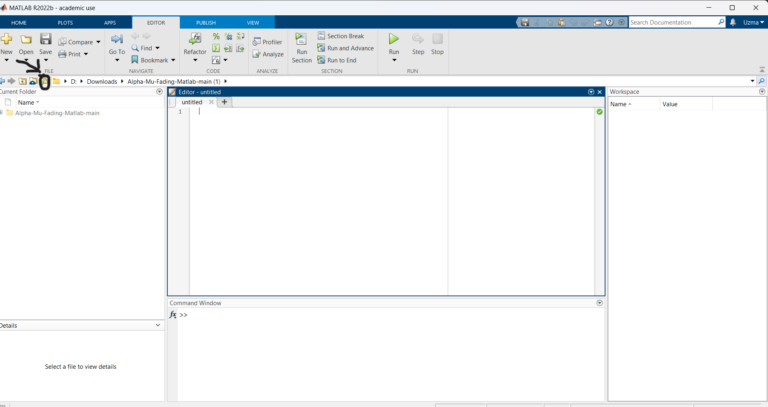Click the Analyze code icon
This screenshot has width=768, height=407.
coord(257,54)
